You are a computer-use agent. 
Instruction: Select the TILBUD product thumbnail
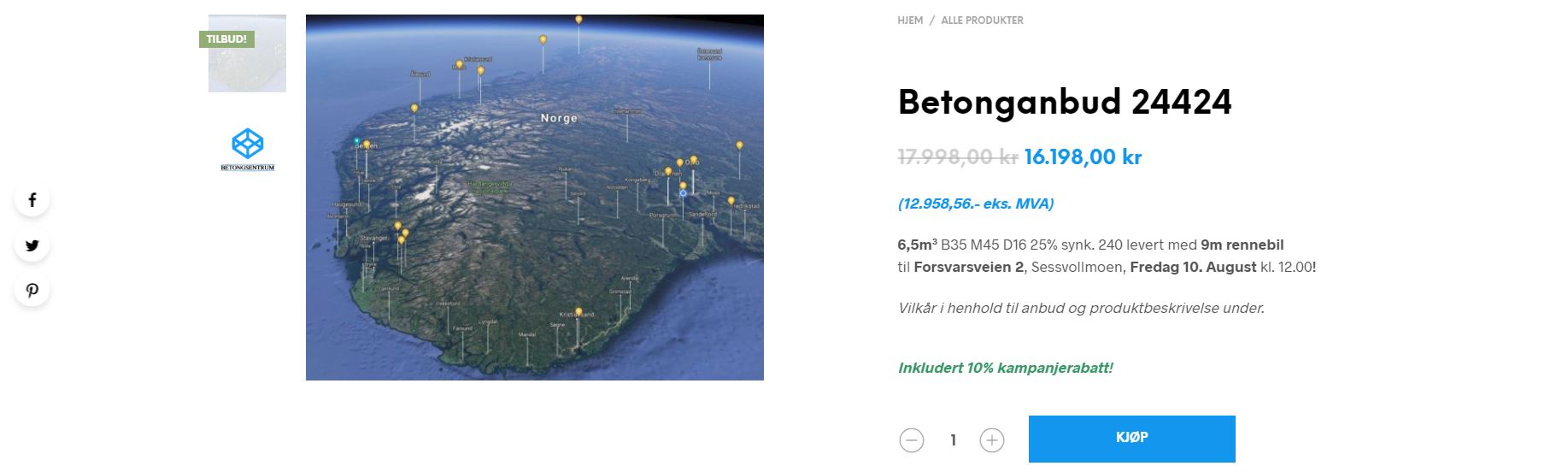[x=247, y=53]
